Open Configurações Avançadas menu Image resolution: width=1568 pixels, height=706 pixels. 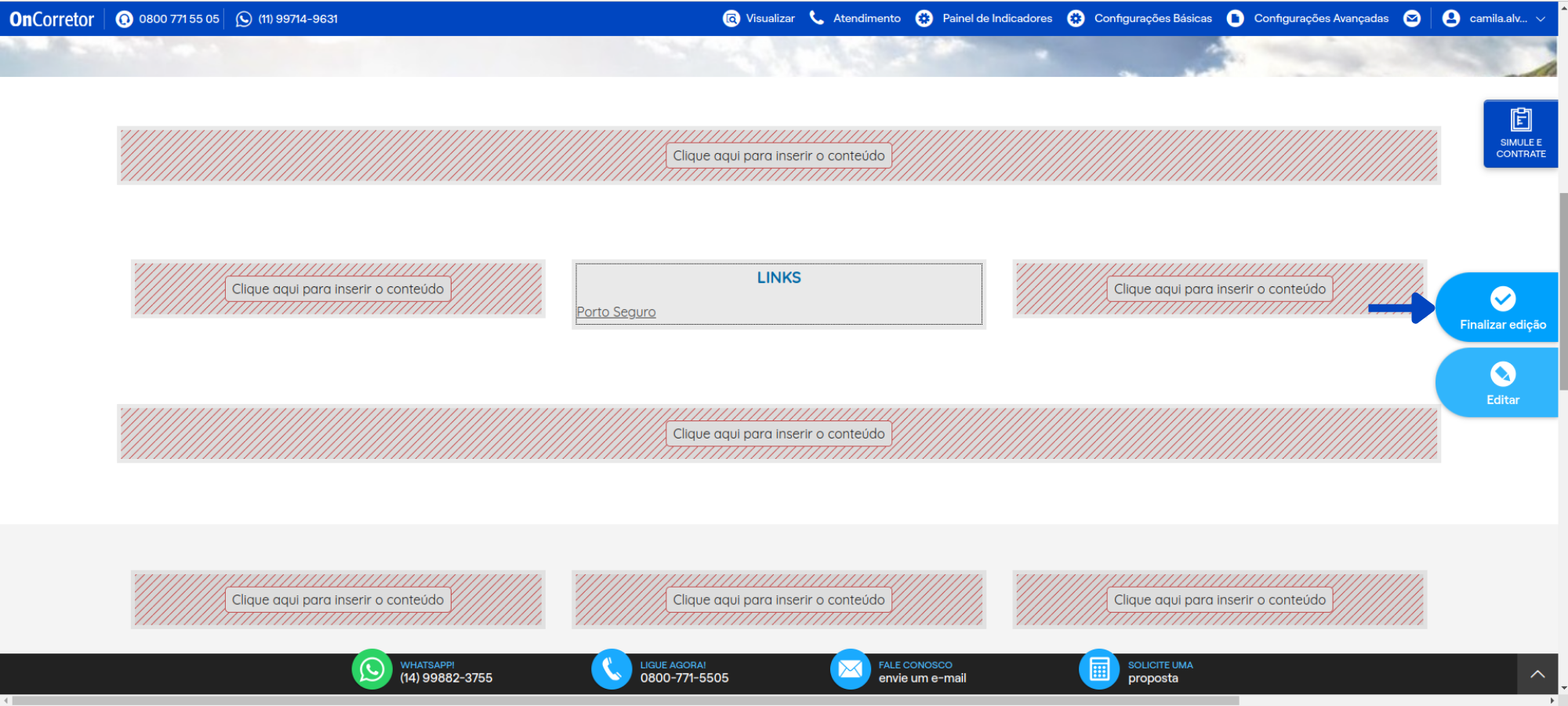tap(1308, 19)
